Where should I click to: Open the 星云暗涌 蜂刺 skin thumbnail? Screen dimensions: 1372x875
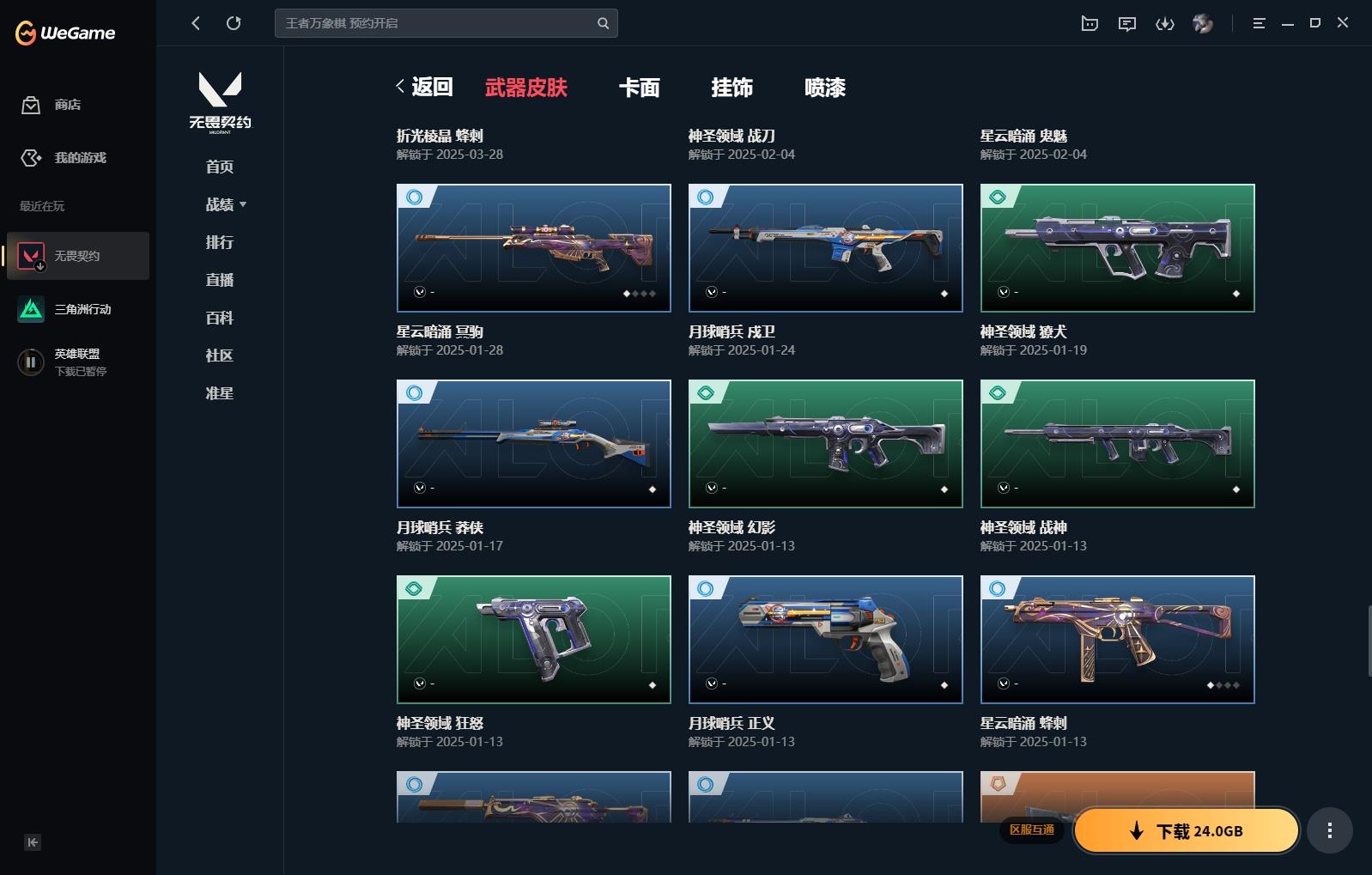pyautogui.click(x=1118, y=640)
